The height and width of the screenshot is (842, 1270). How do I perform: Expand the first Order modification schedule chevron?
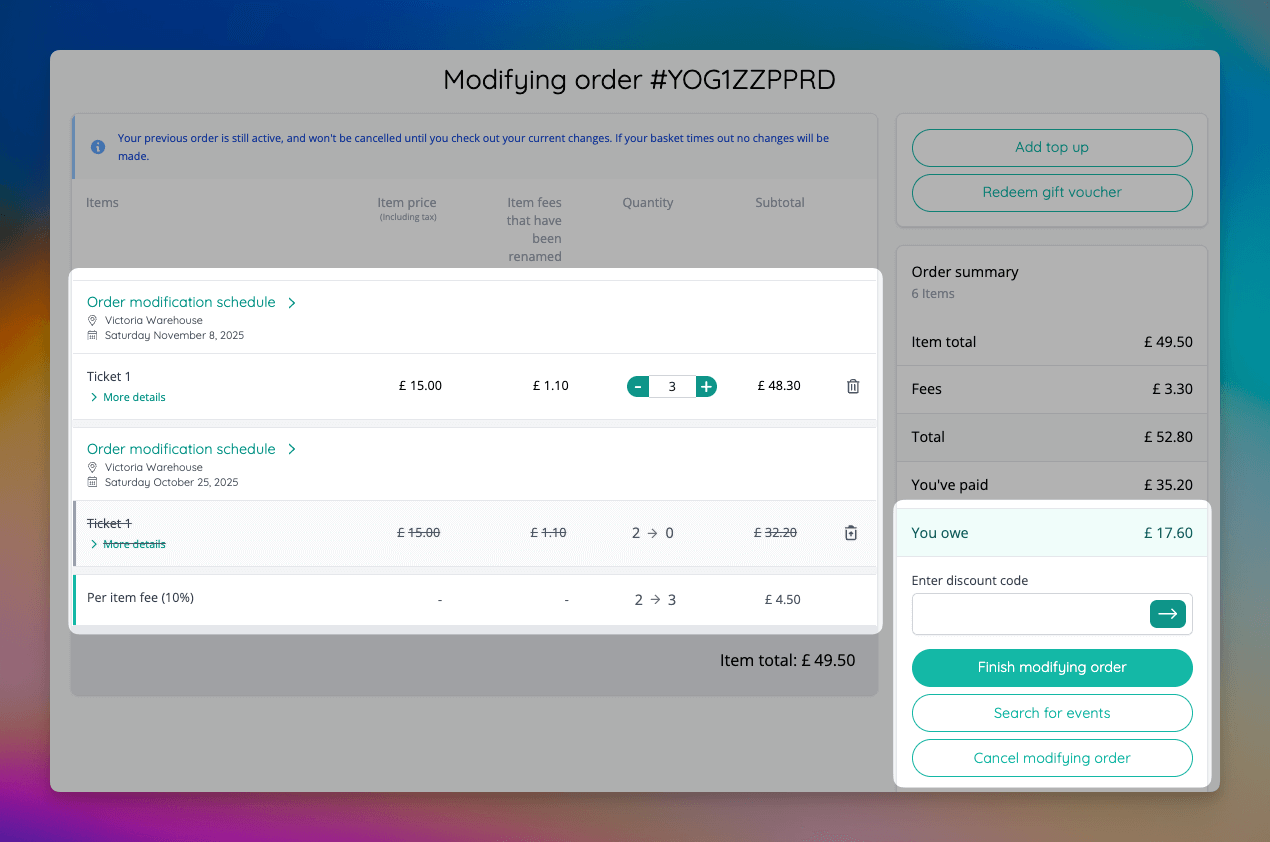292,301
